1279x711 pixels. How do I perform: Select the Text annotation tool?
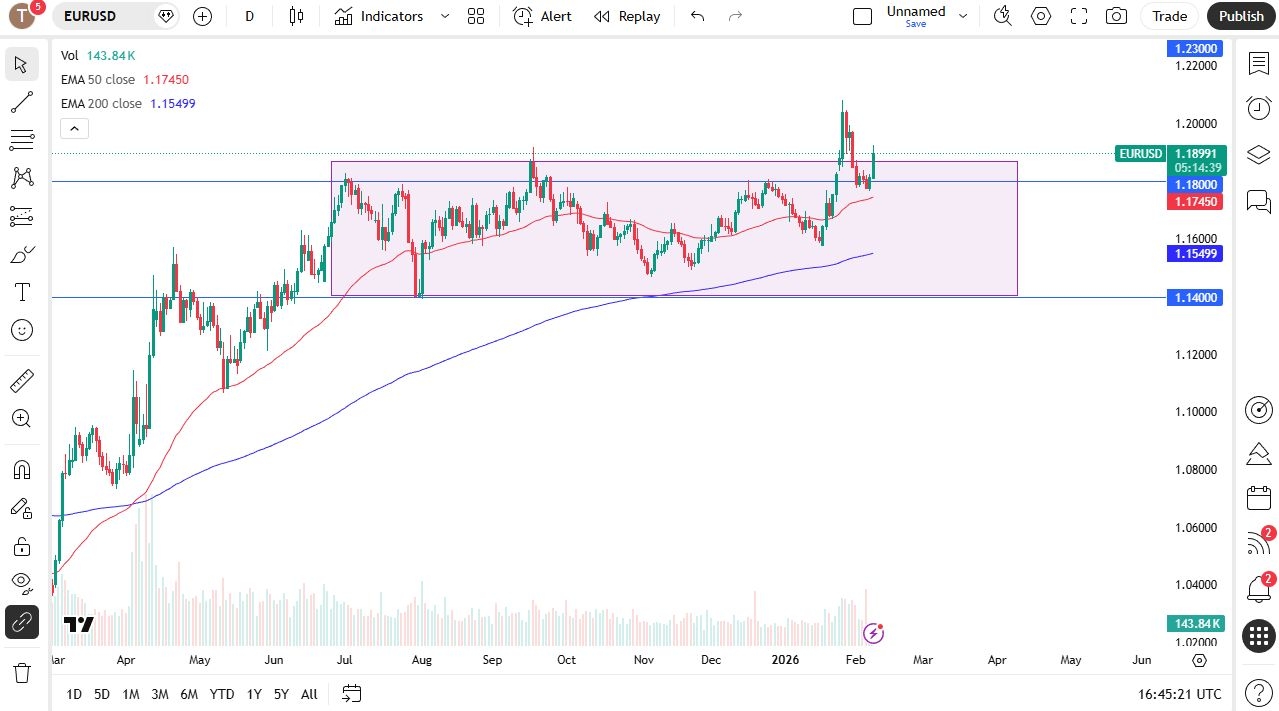(x=22, y=292)
